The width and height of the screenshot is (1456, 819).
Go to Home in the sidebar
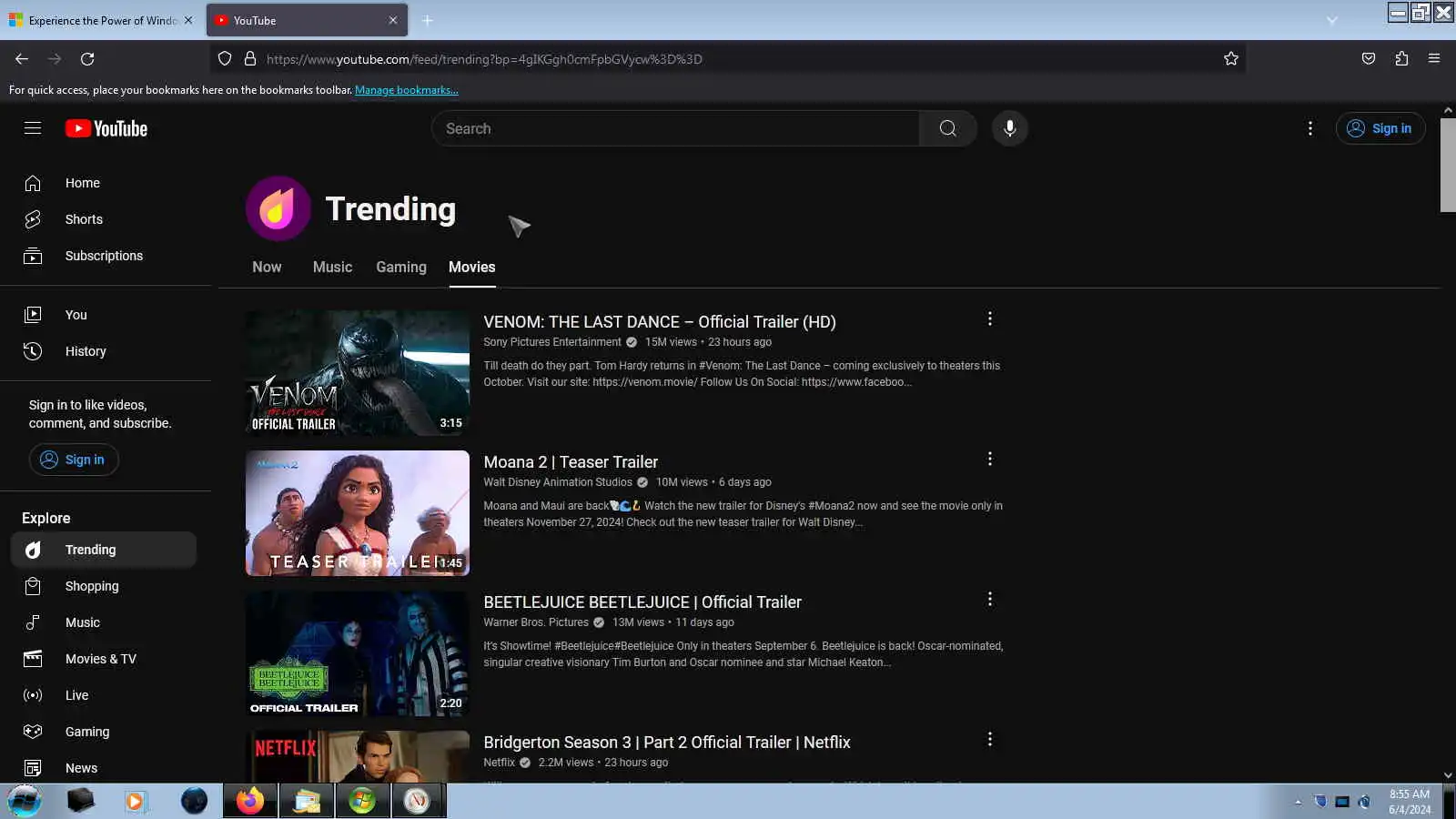(106, 183)
